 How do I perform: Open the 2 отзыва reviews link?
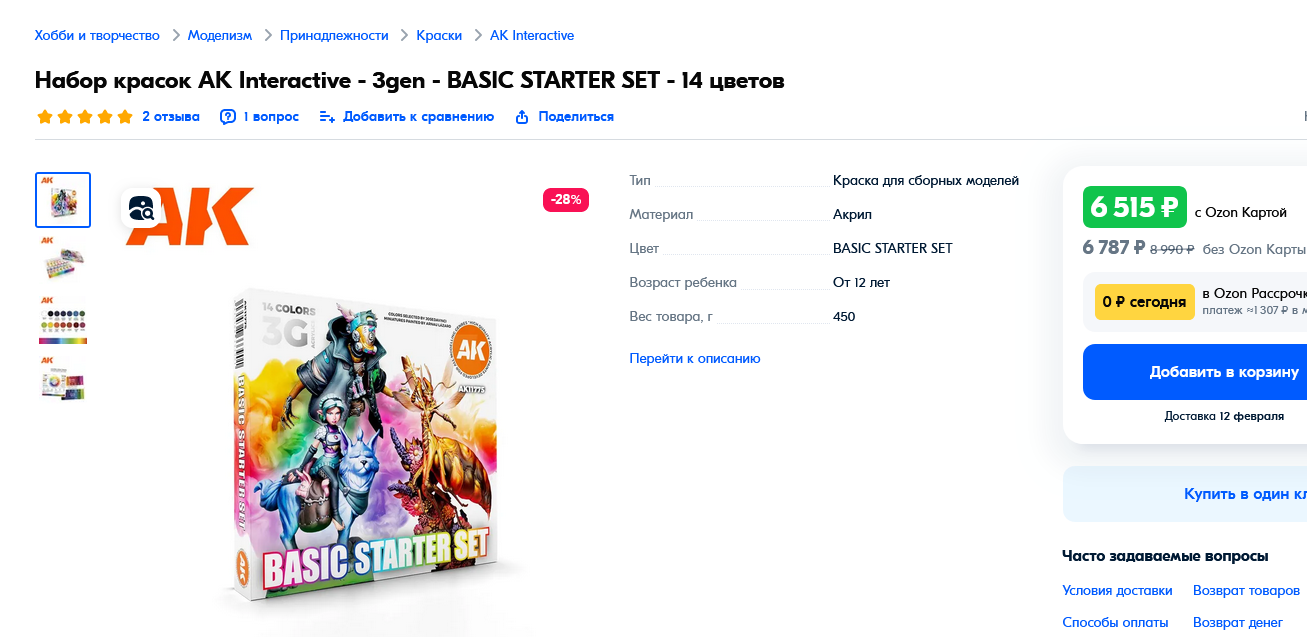[x=171, y=117]
